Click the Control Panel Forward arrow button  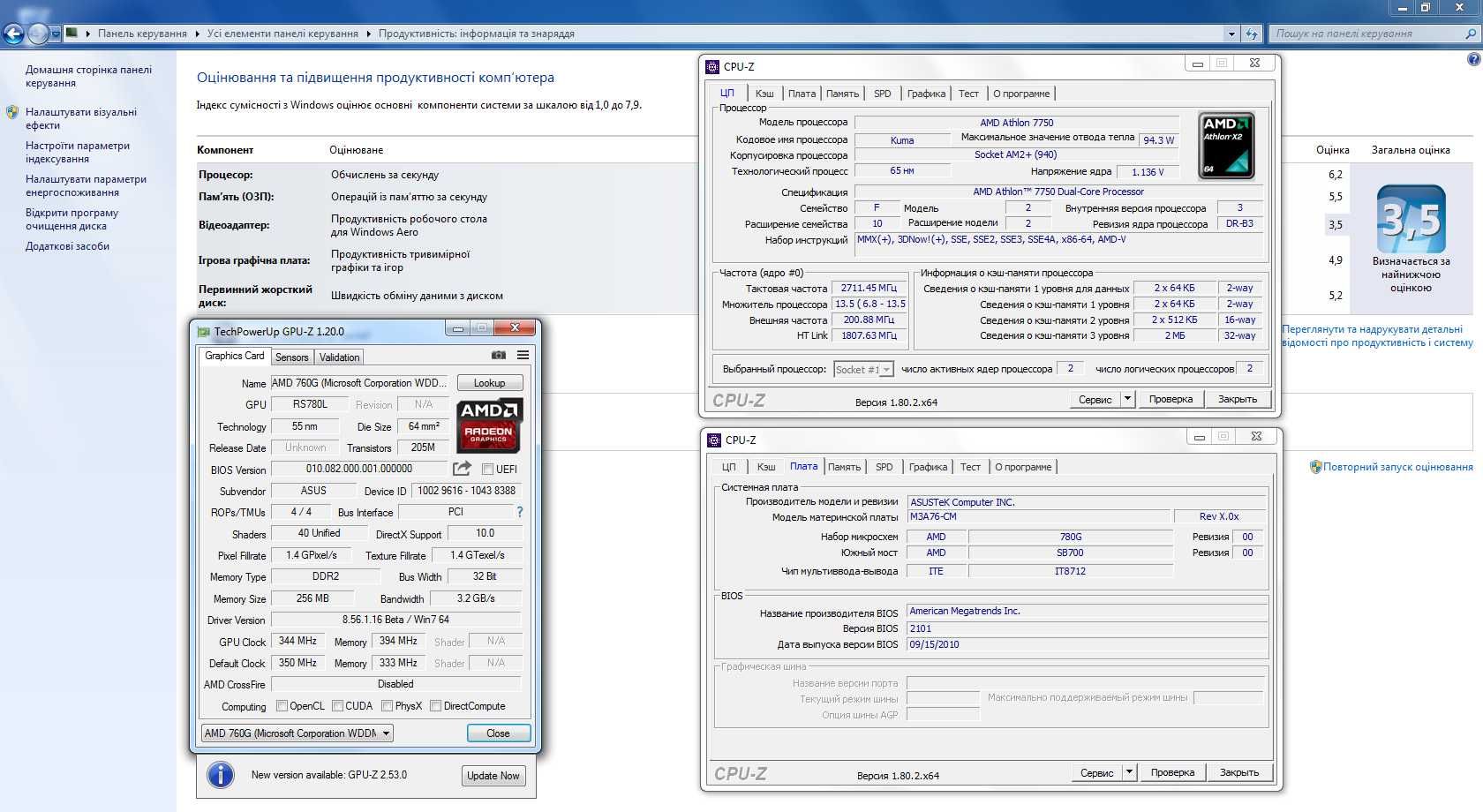point(38,34)
